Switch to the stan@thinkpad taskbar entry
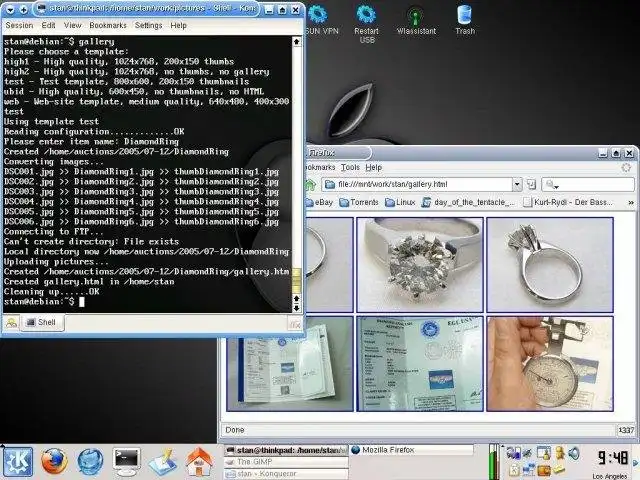This screenshot has height=480, width=640. pos(286,450)
